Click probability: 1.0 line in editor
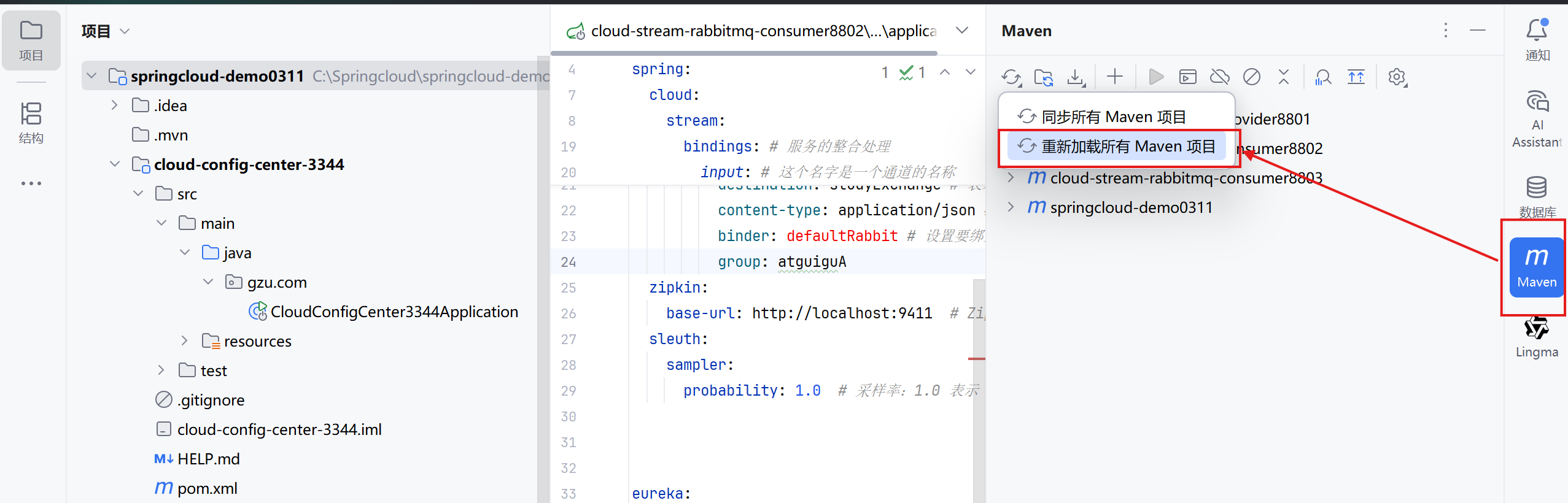1568x503 pixels. coord(752,391)
